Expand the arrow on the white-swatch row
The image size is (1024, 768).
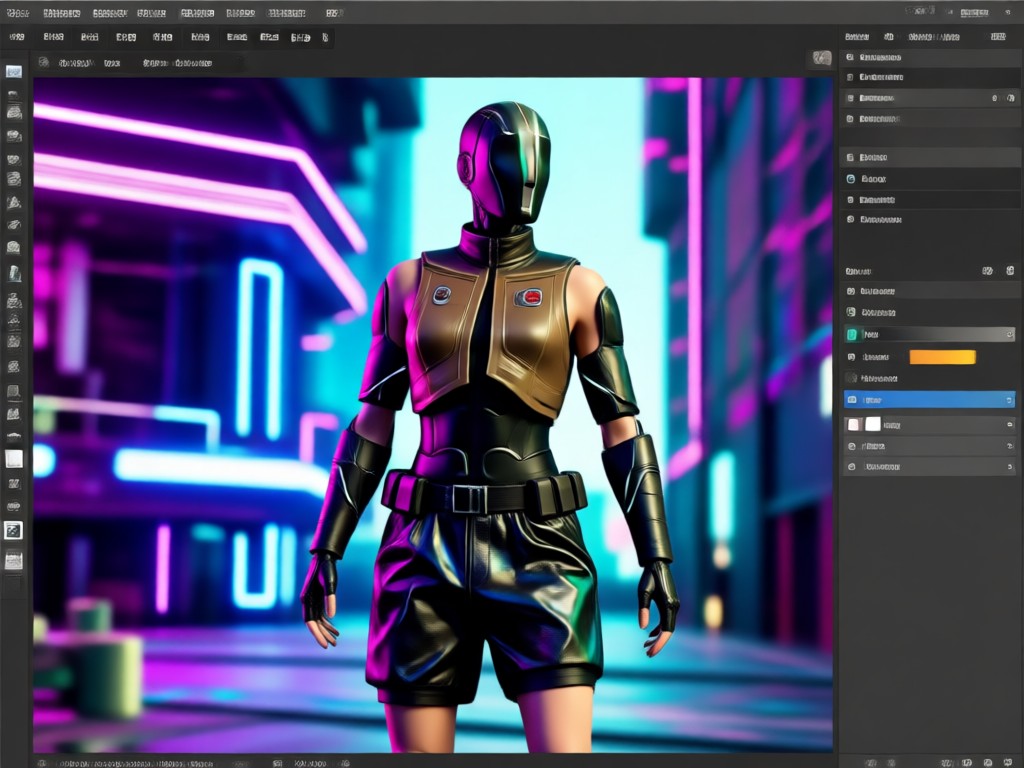tap(1010, 425)
